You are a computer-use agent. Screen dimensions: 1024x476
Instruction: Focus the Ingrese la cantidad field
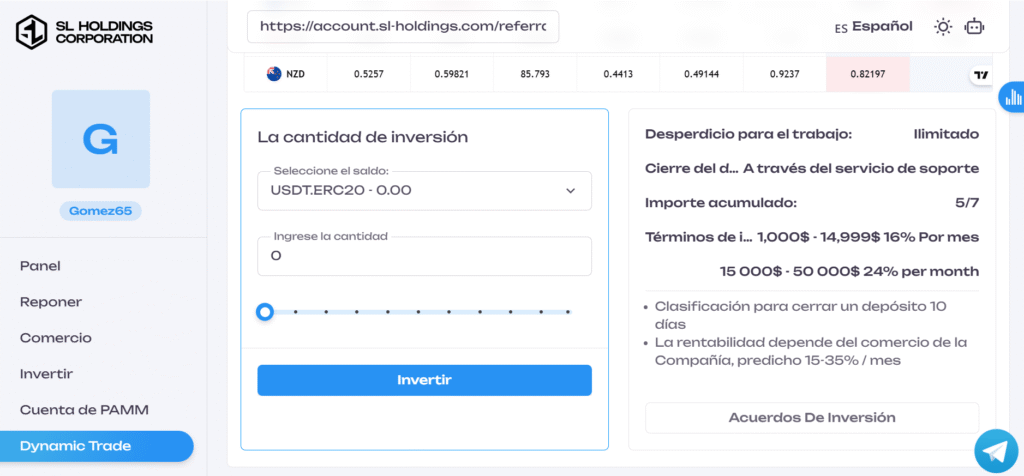(x=424, y=256)
